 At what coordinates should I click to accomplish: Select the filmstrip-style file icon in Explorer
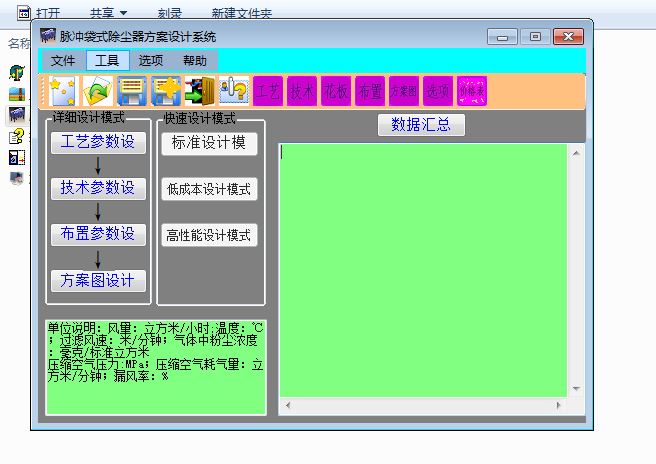[17, 158]
